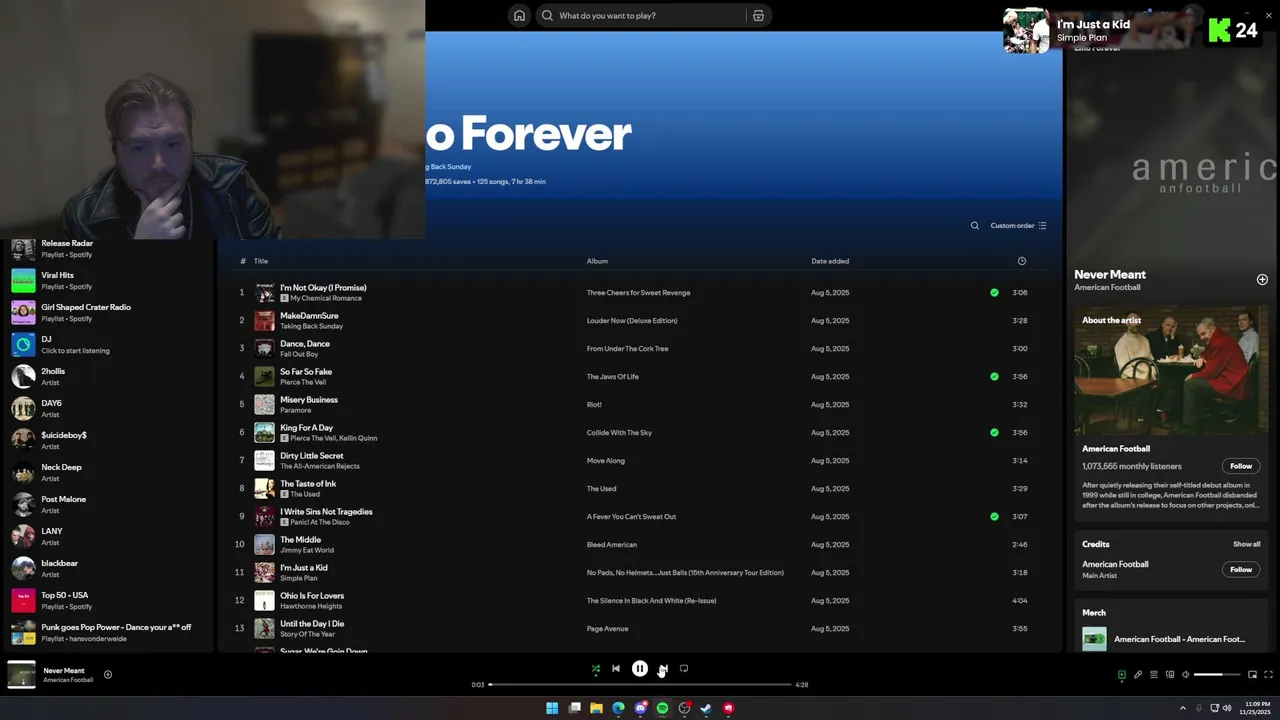This screenshot has height=720, width=1280.
Task: Click Never Meant title in bottom bar
Action: [x=64, y=670]
